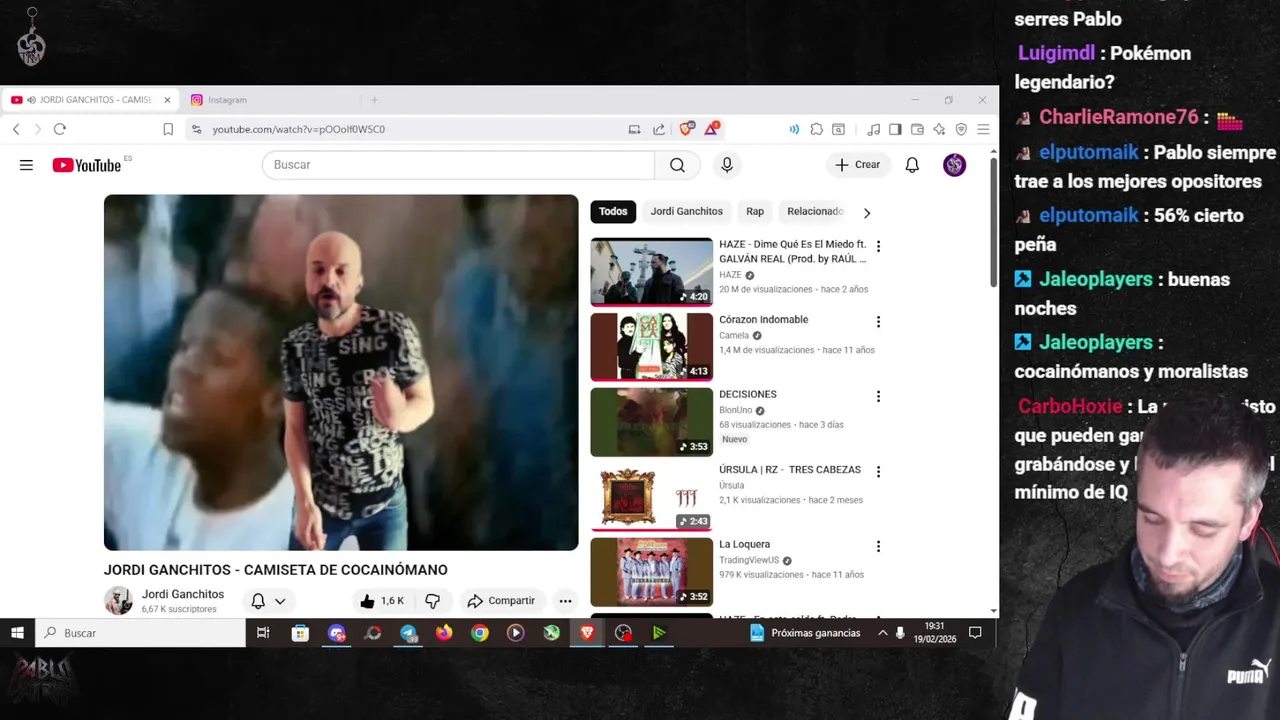Switch to the Instagram tab
1280x720 pixels.
(268, 100)
